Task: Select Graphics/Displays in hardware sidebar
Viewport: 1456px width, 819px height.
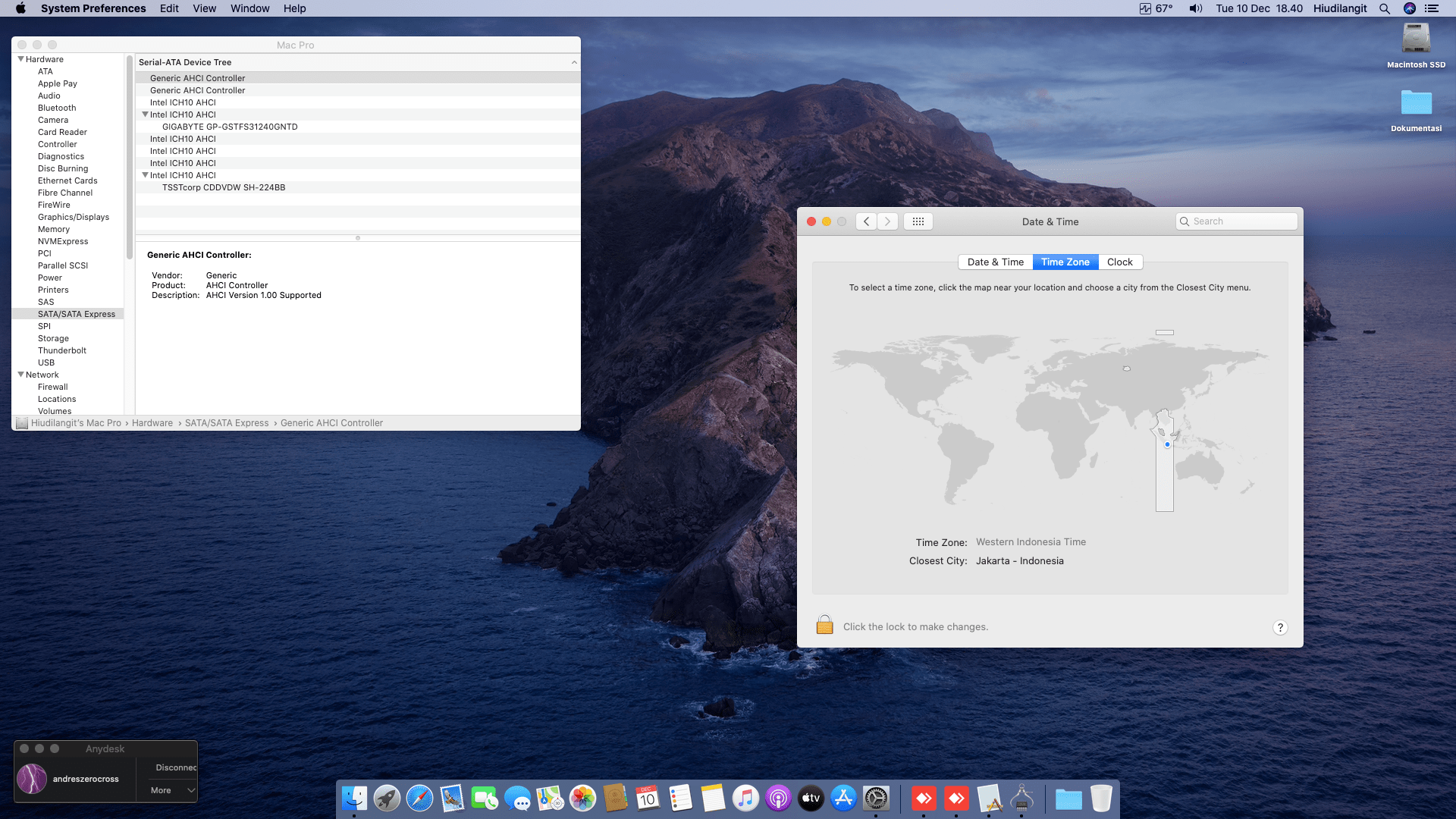Action: click(x=74, y=217)
